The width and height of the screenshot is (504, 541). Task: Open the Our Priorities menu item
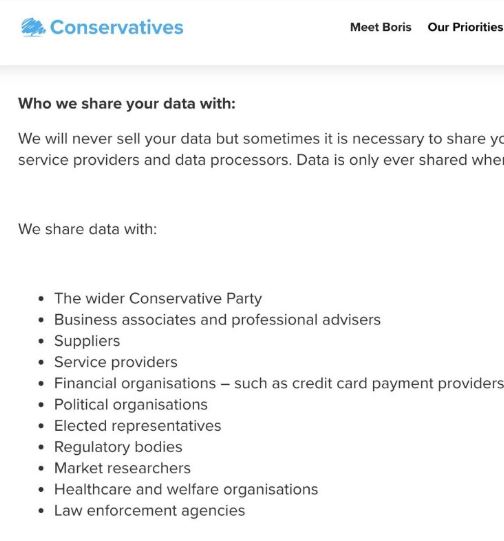click(x=466, y=27)
